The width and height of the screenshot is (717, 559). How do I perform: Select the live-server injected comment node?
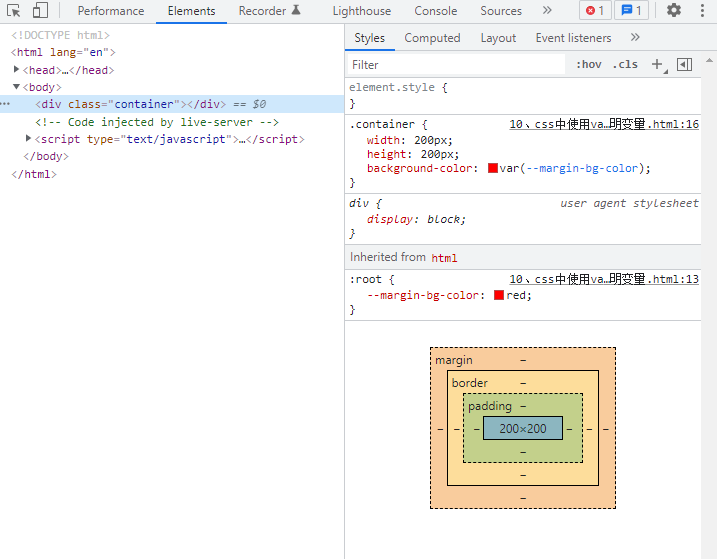157,122
